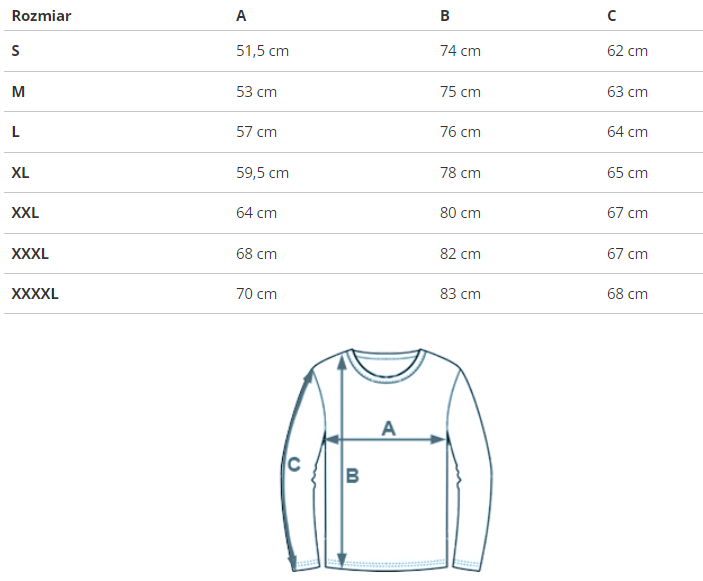Click the letter C beside the sleeve

[x=294, y=464]
